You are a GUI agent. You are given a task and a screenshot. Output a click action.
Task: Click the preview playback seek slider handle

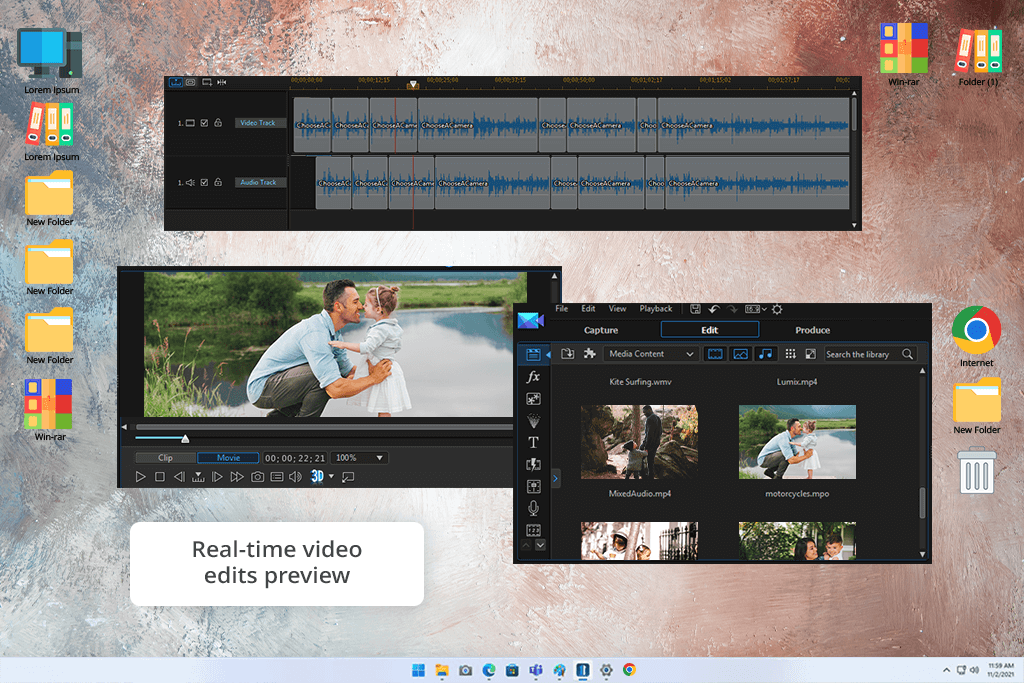point(185,438)
